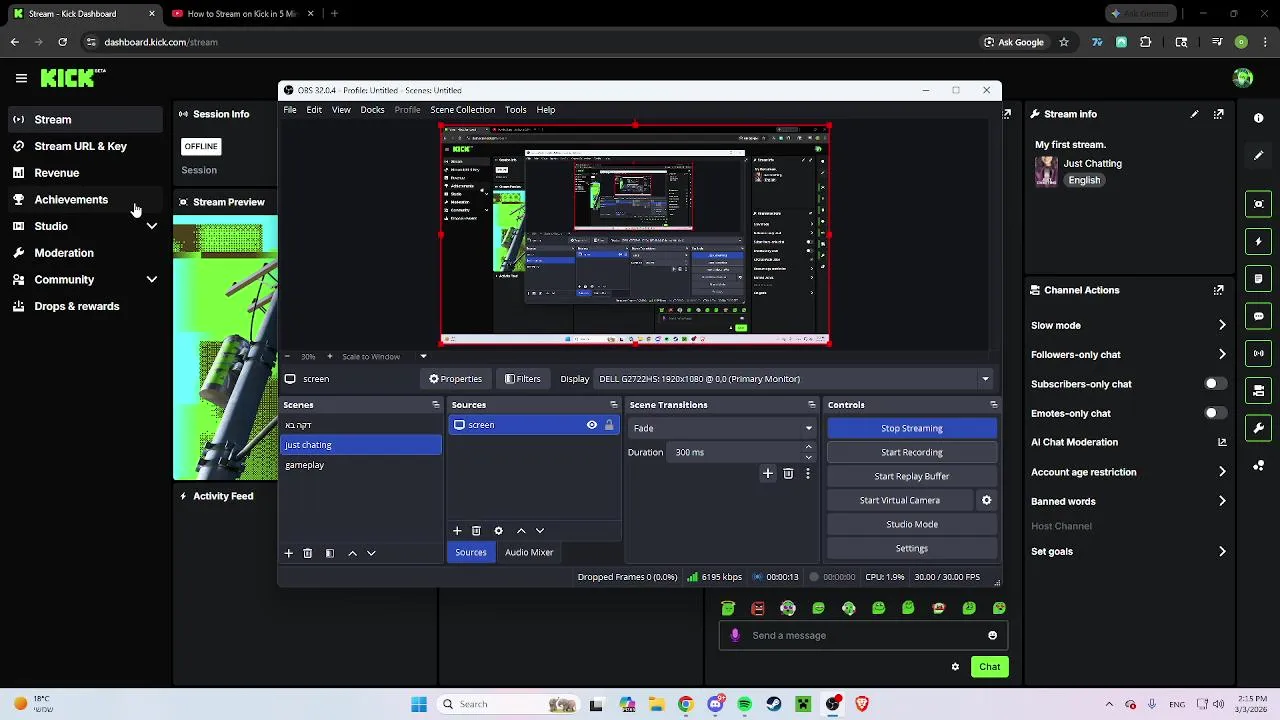
Task: Open chat settings gear beside Chat button
Action: click(x=955, y=667)
